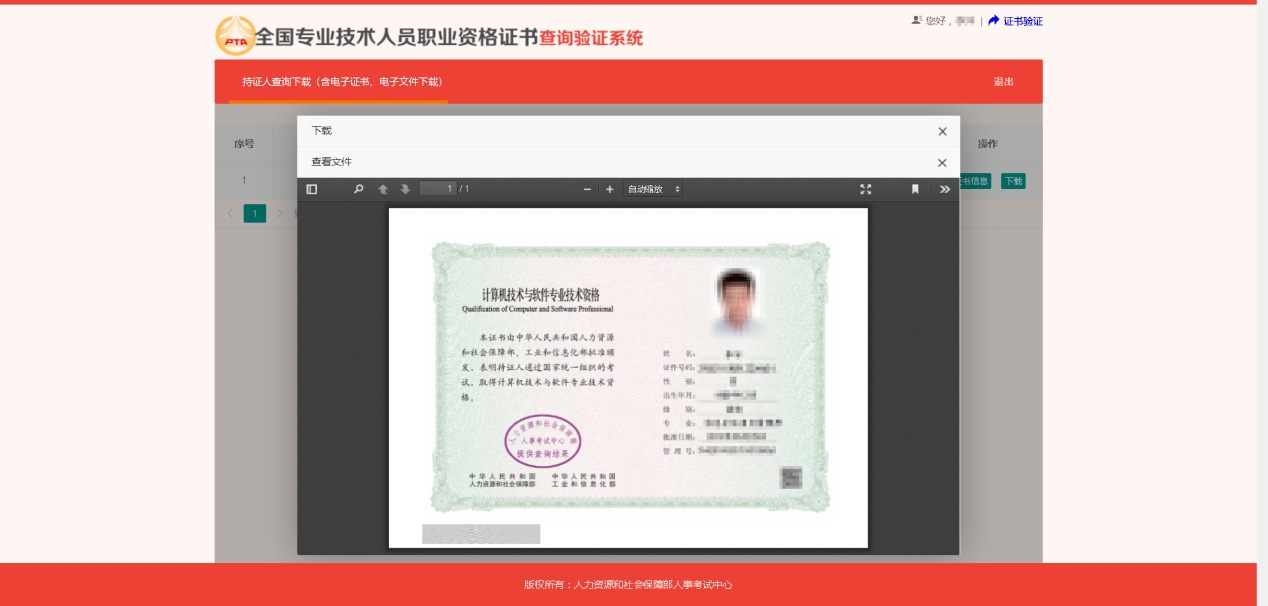Go to the previous page
This screenshot has height=606, width=1268.
point(383,189)
